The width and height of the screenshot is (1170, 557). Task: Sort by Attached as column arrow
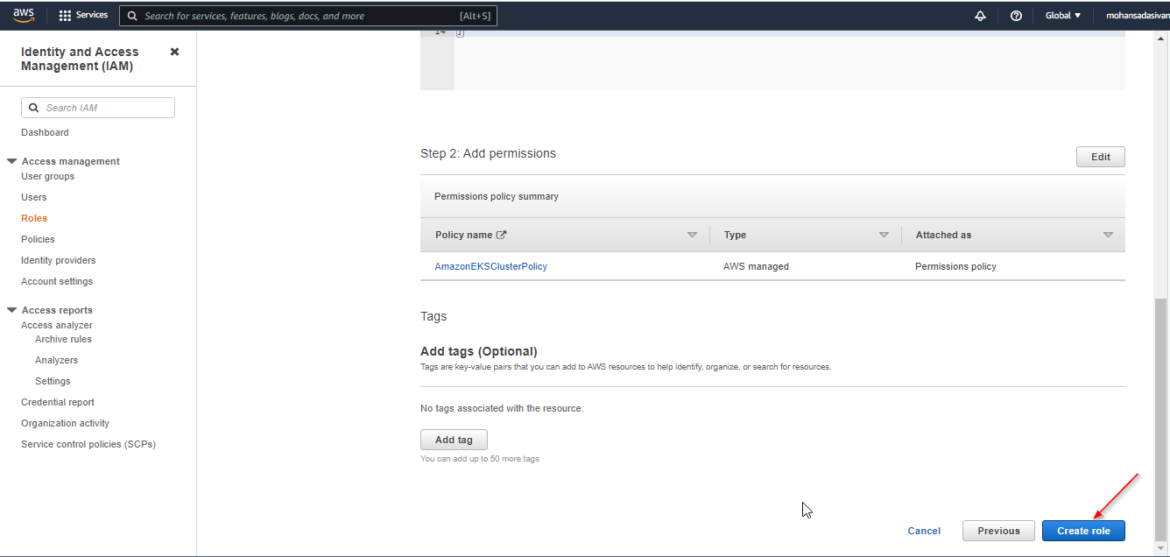point(1108,234)
